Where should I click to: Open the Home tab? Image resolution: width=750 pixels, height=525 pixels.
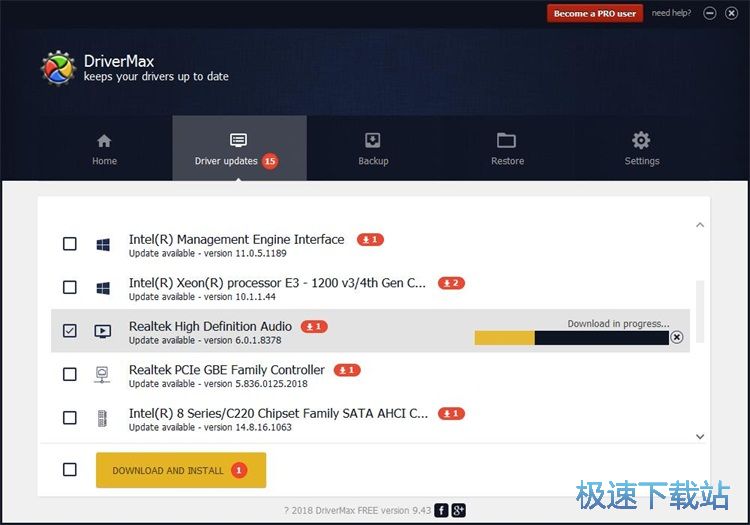pyautogui.click(x=104, y=149)
